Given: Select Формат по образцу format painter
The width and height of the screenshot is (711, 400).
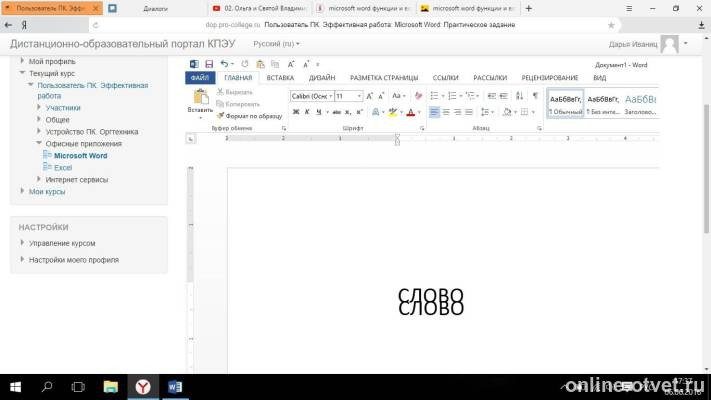Looking at the screenshot, I should tap(249, 116).
